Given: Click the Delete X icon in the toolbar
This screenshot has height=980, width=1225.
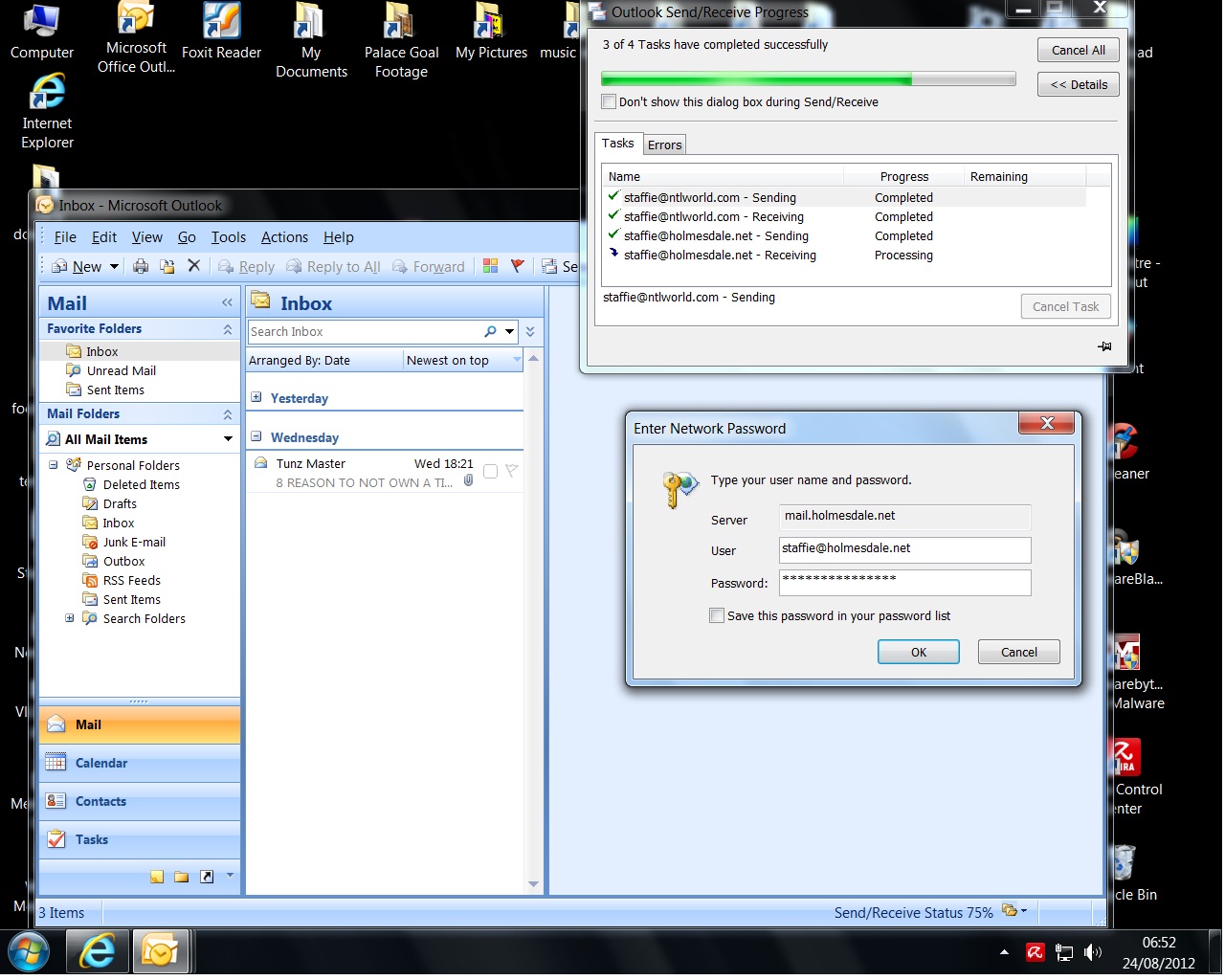Looking at the screenshot, I should 194,266.
